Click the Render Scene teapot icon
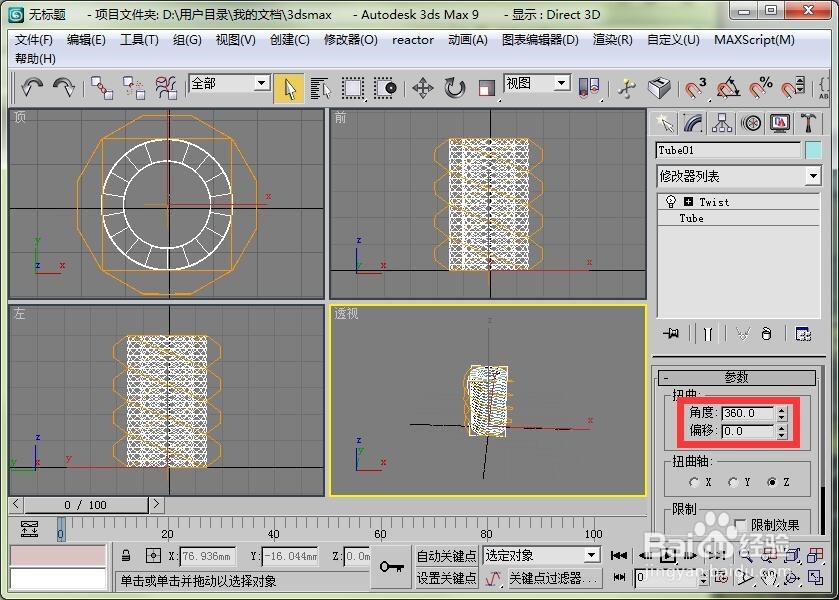839x600 pixels. click(x=659, y=88)
